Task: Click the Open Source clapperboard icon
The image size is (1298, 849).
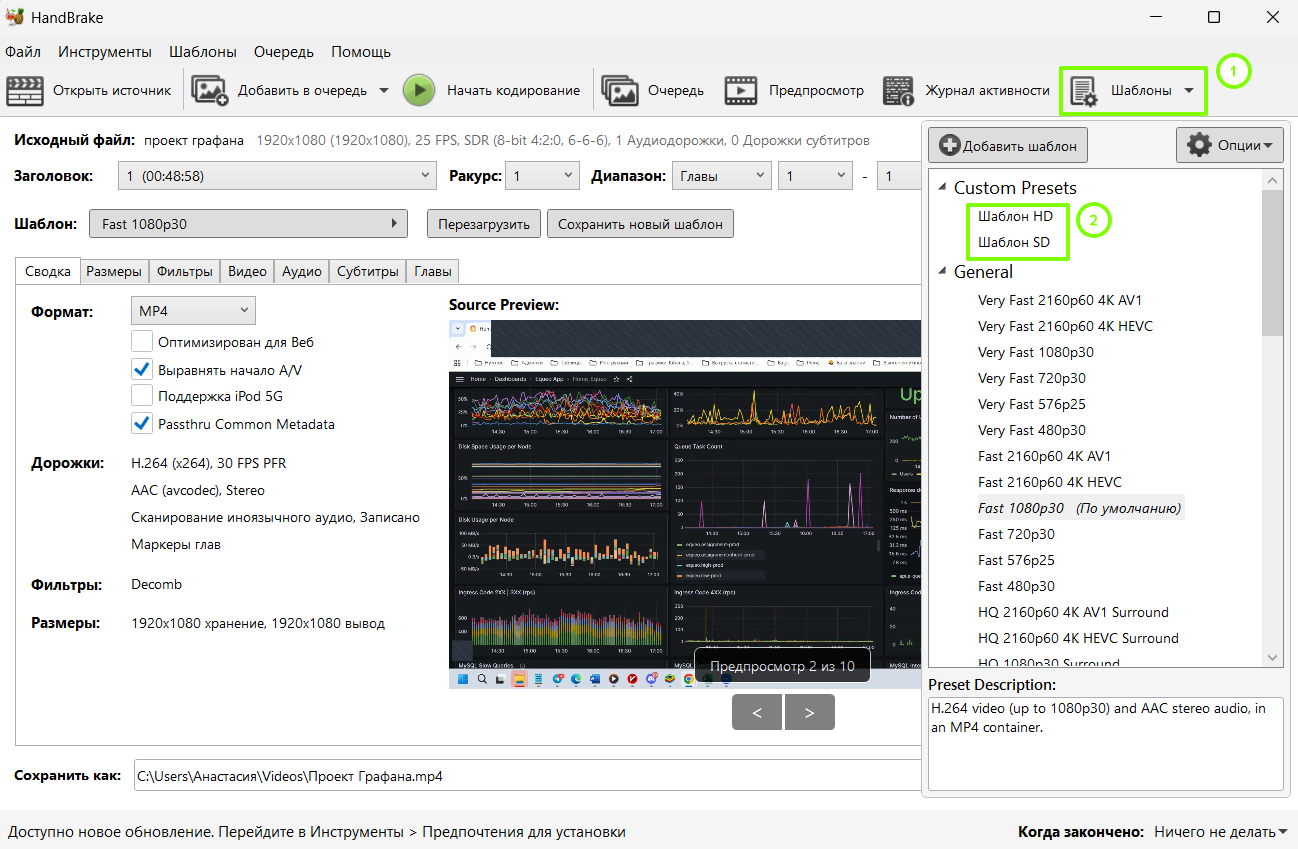Action: pos(24,90)
